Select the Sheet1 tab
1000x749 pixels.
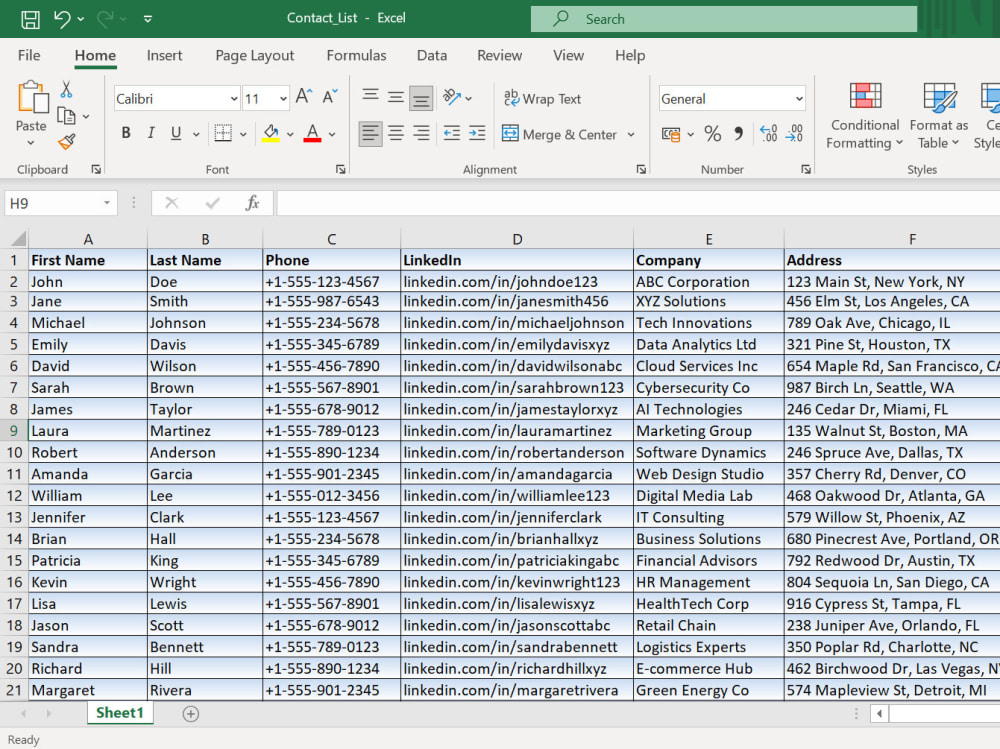coord(120,713)
